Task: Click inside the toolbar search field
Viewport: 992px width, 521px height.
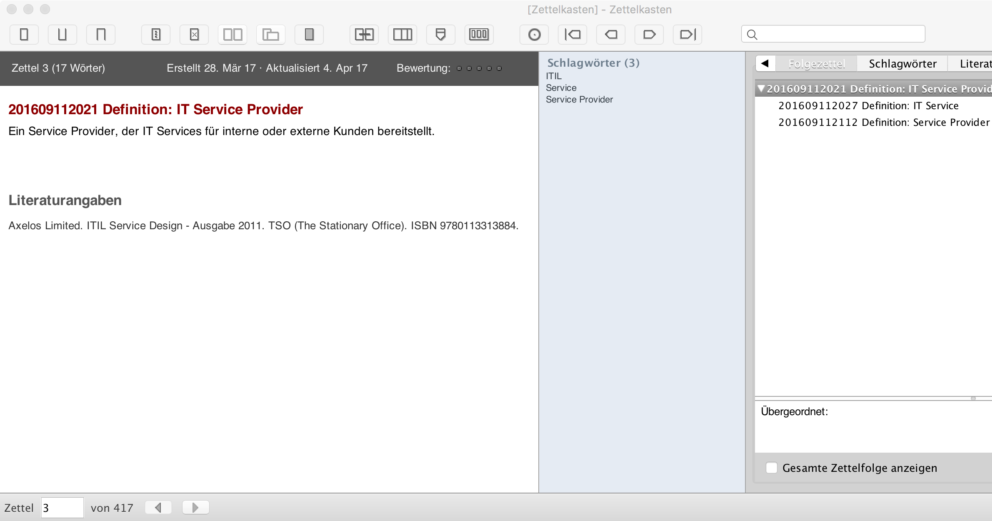Action: (833, 34)
